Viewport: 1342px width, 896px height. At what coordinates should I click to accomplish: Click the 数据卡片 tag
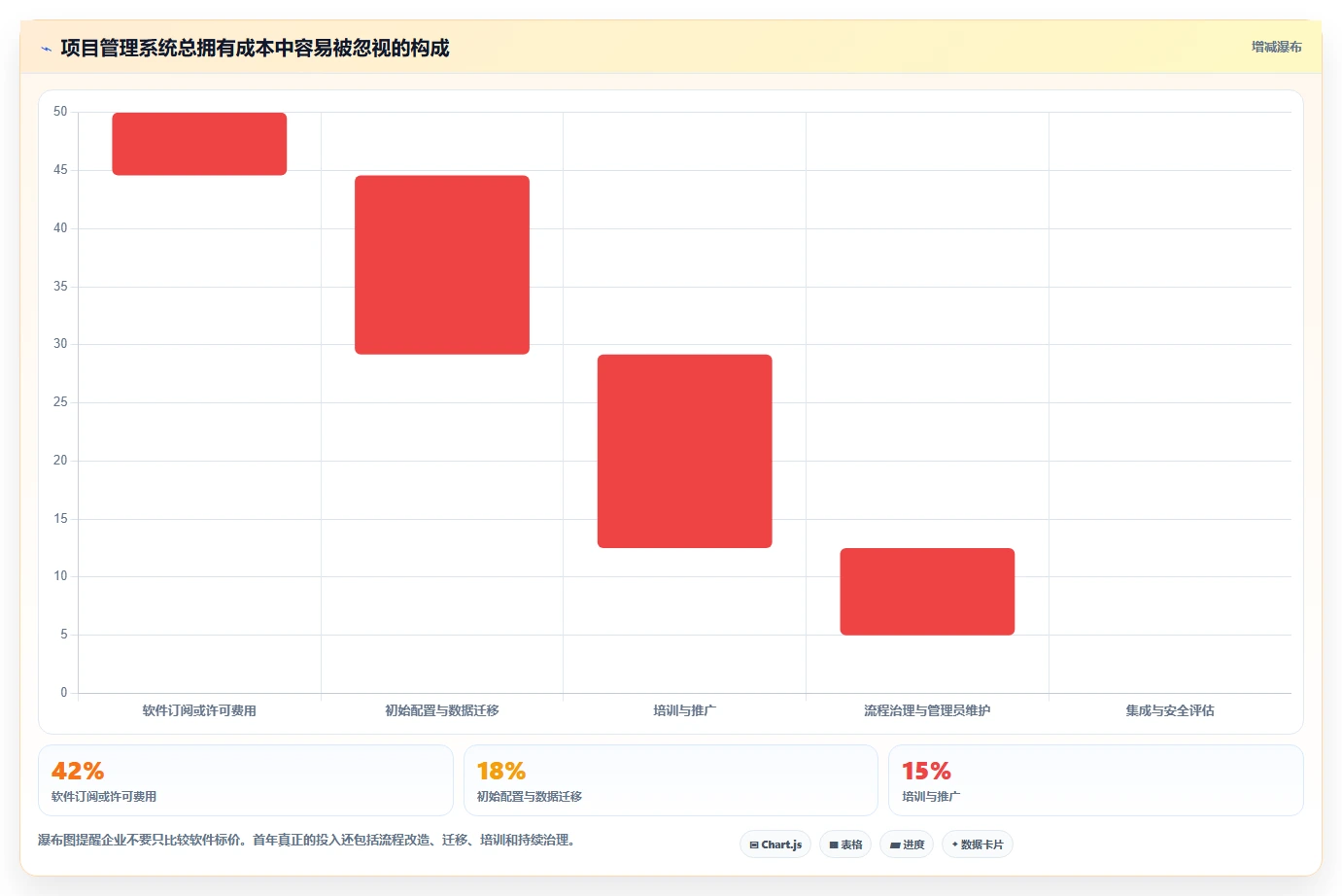(978, 844)
